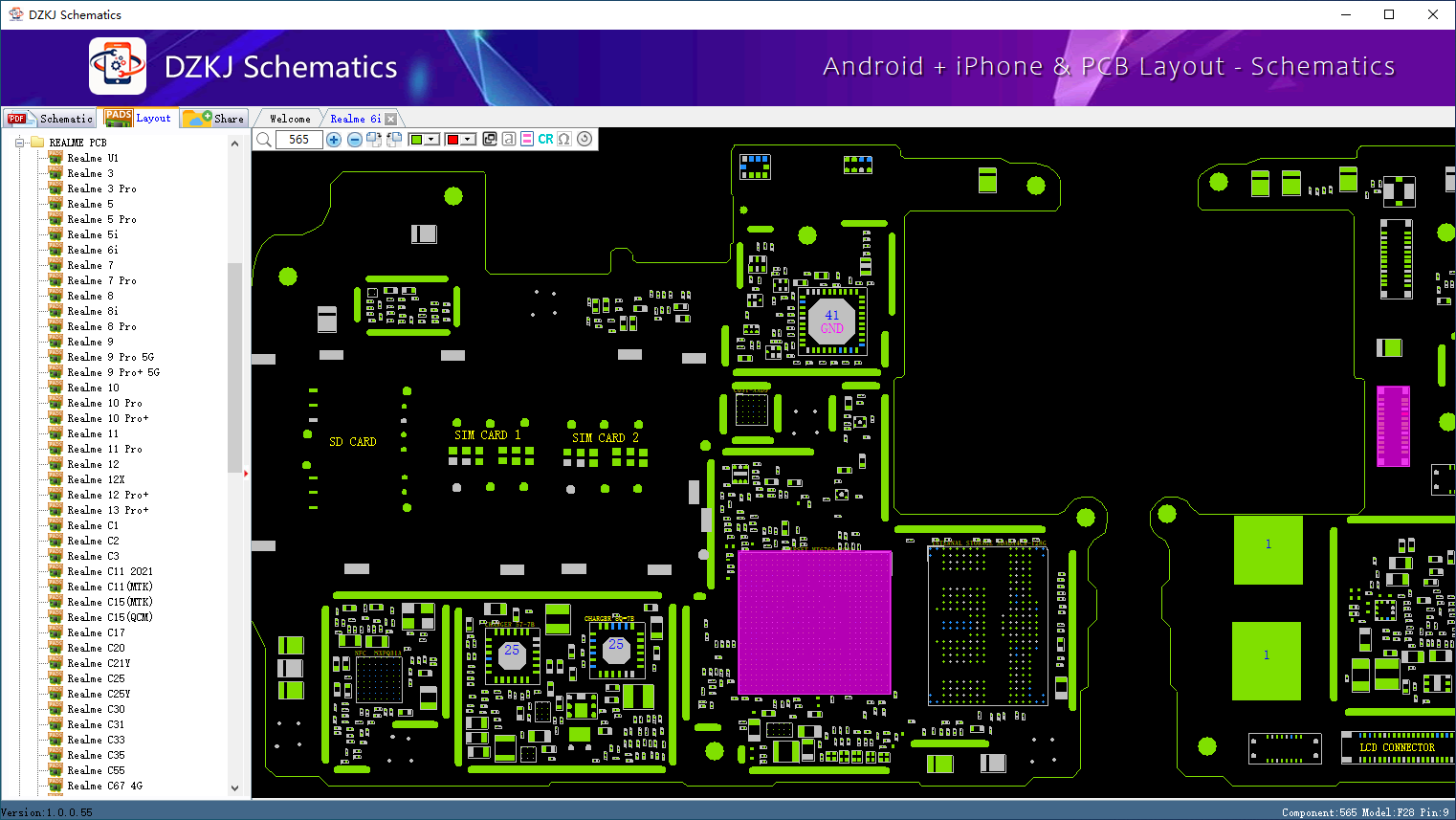Open the green color dropdown arrow
This screenshot has width=1456, height=820.
click(431, 140)
